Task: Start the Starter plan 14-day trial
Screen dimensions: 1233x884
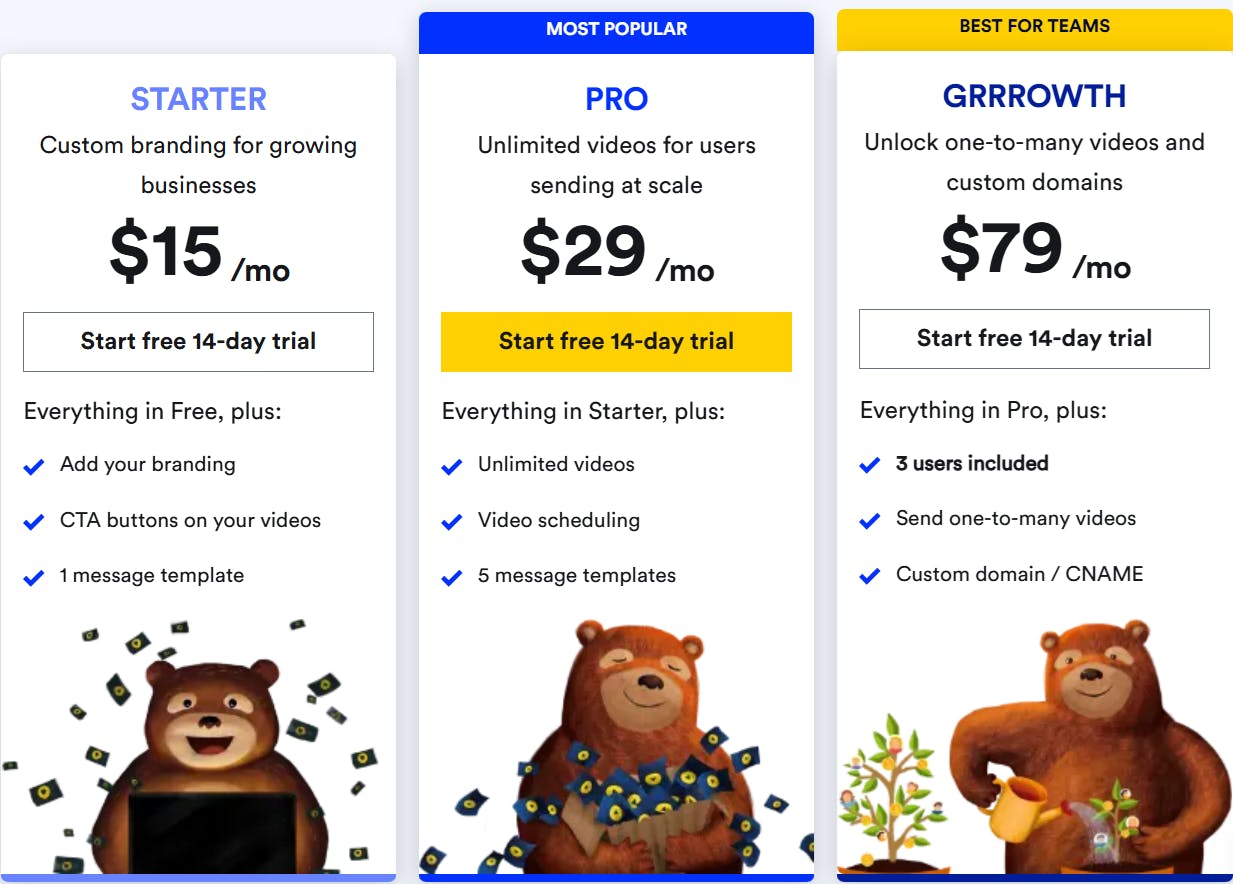Action: coord(198,342)
